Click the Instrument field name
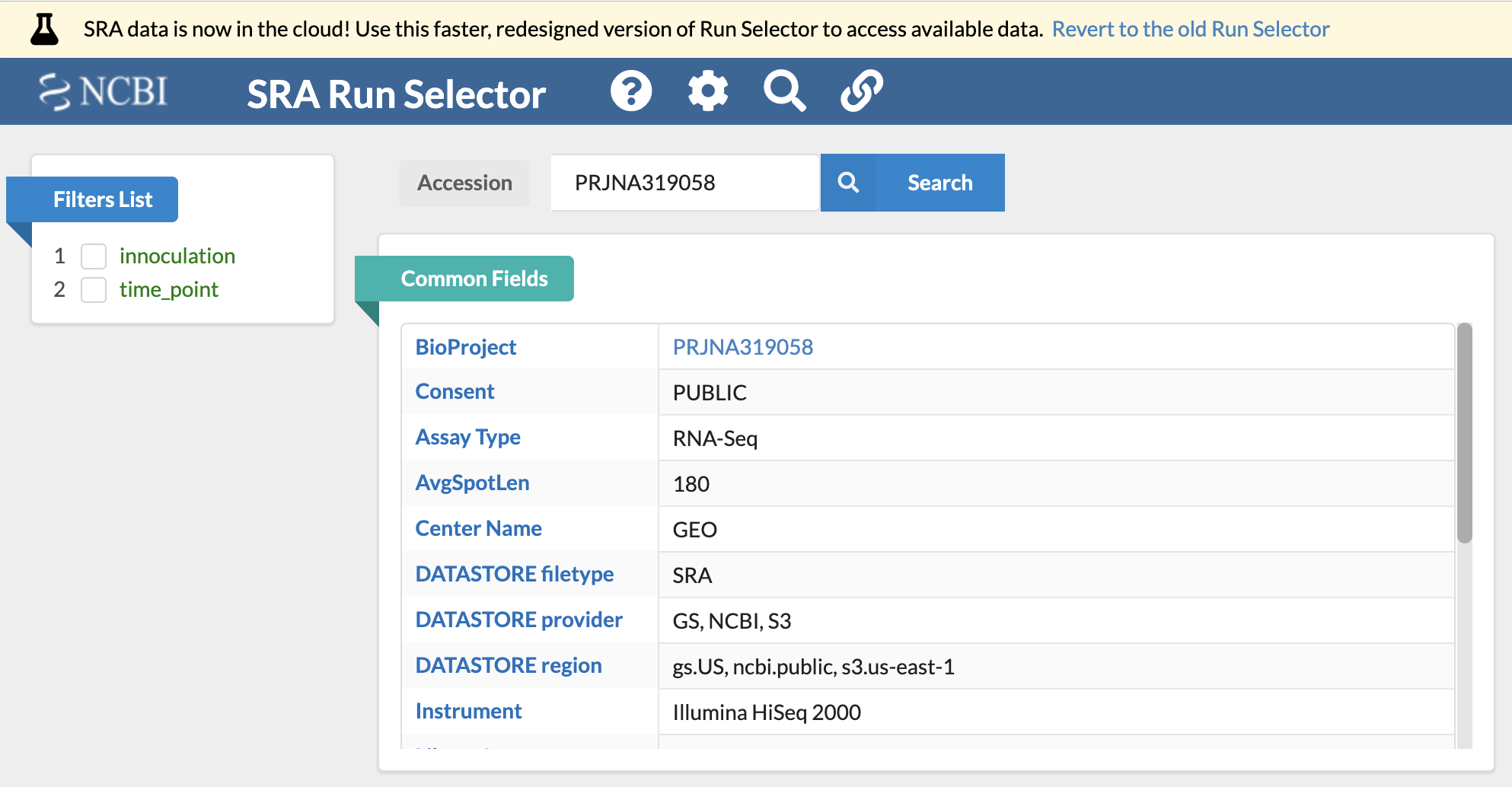Viewport: 1512px width, 787px height. click(x=468, y=711)
